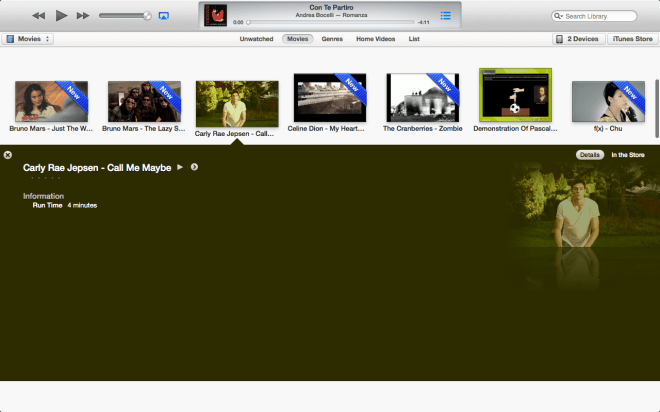The image size is (660, 412).
Task: Click the Search Library field
Action: pos(594,16)
